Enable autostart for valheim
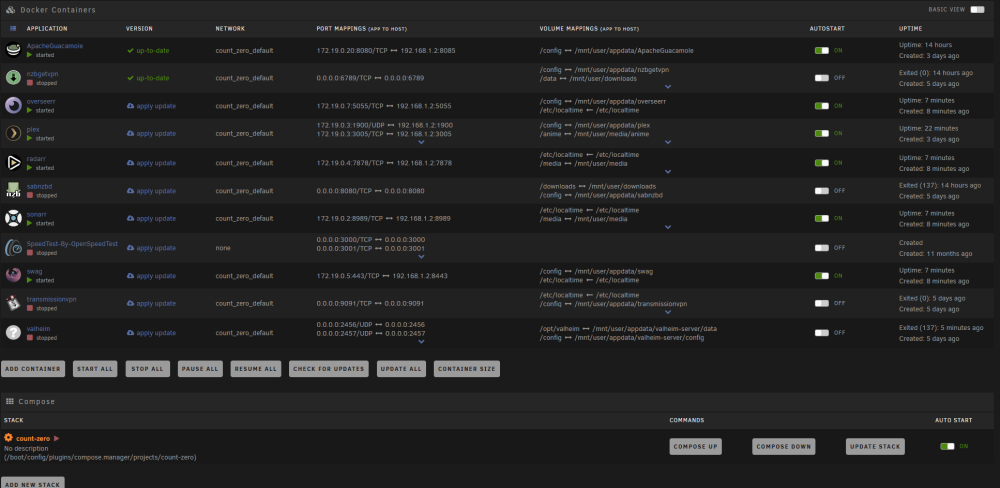Image resolution: width=1000 pixels, height=488 pixels. point(821,333)
